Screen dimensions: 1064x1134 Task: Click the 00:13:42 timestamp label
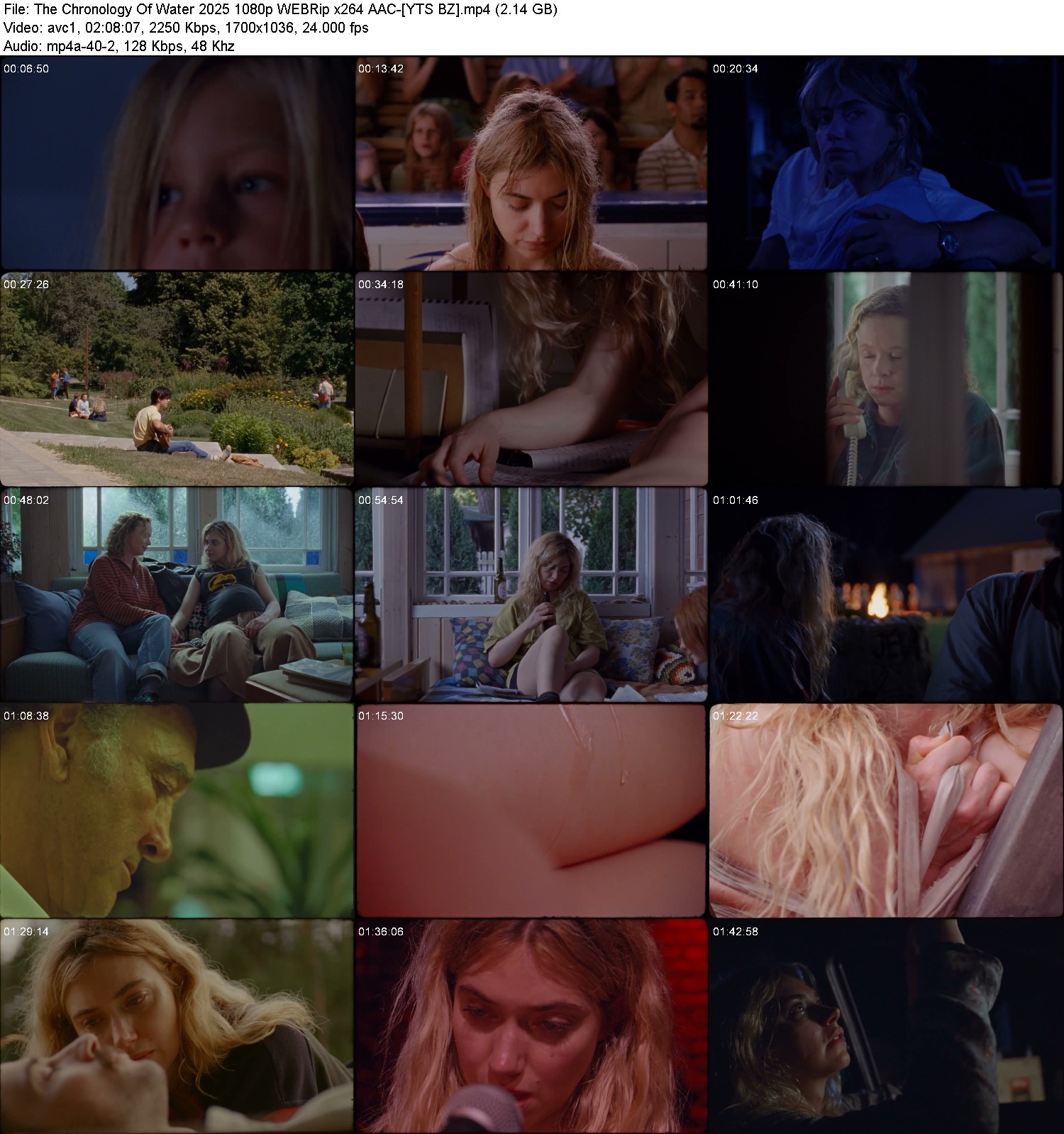click(381, 69)
